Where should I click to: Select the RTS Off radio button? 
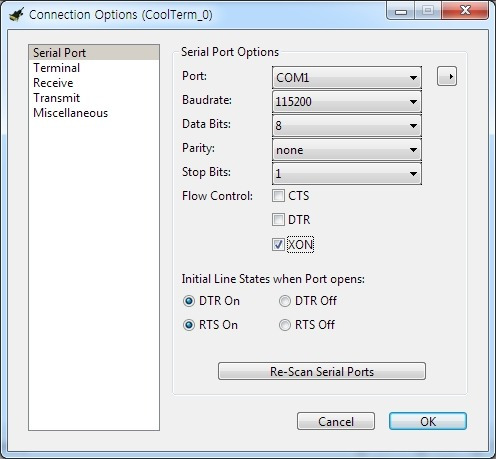pos(285,325)
